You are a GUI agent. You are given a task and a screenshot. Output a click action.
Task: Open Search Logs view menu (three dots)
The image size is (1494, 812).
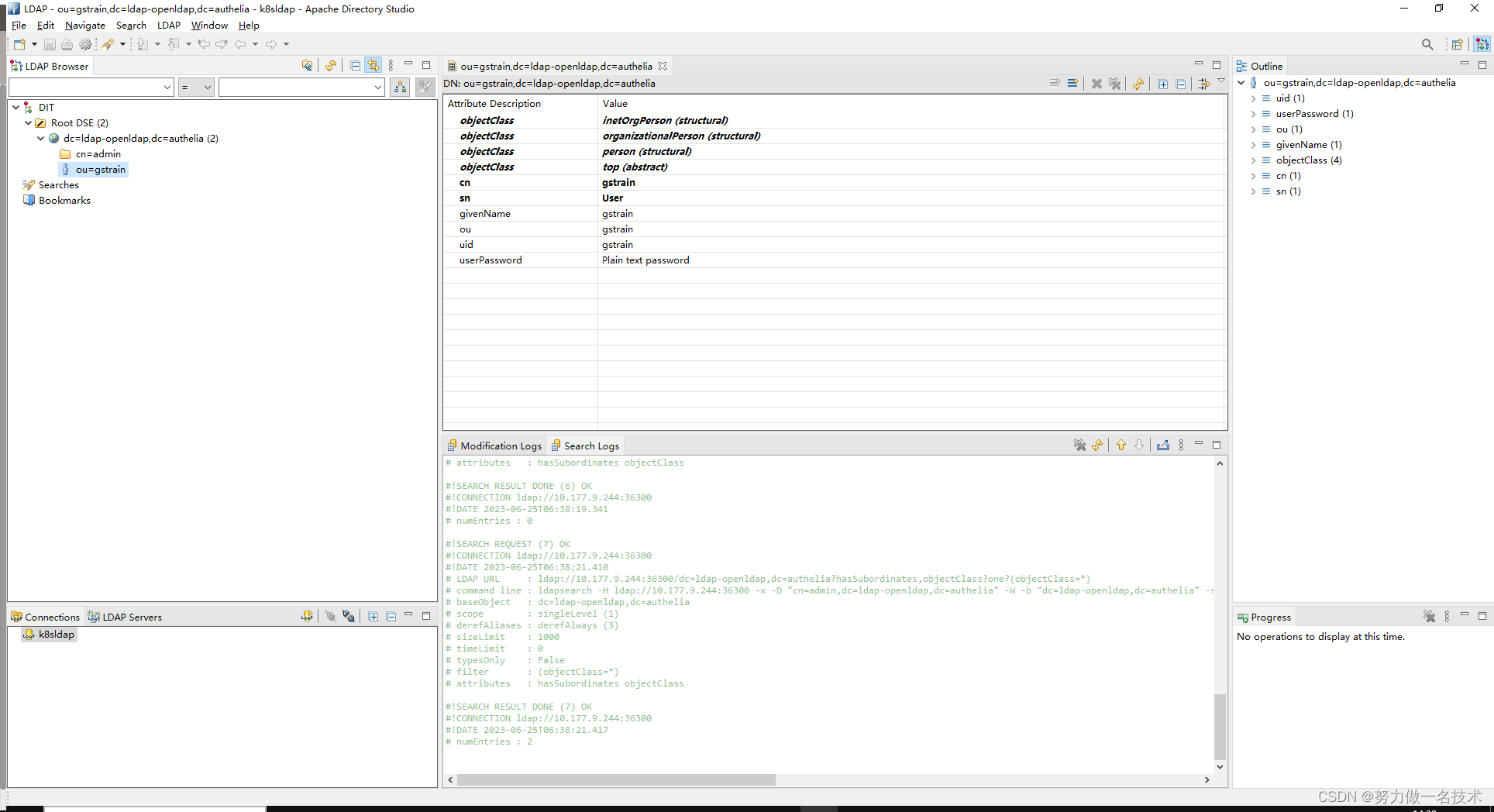(x=1181, y=445)
